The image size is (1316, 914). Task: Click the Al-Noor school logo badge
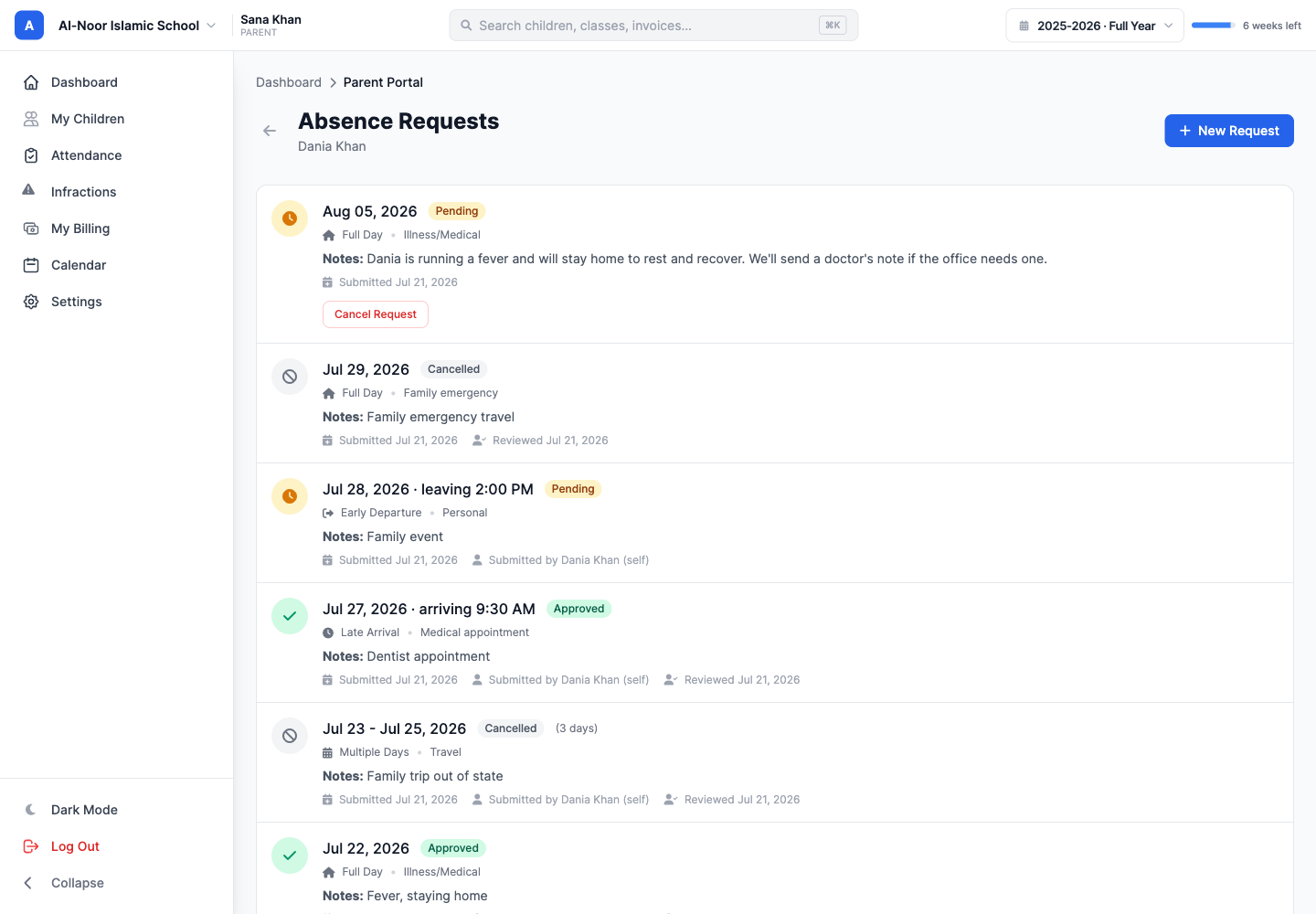coord(29,26)
